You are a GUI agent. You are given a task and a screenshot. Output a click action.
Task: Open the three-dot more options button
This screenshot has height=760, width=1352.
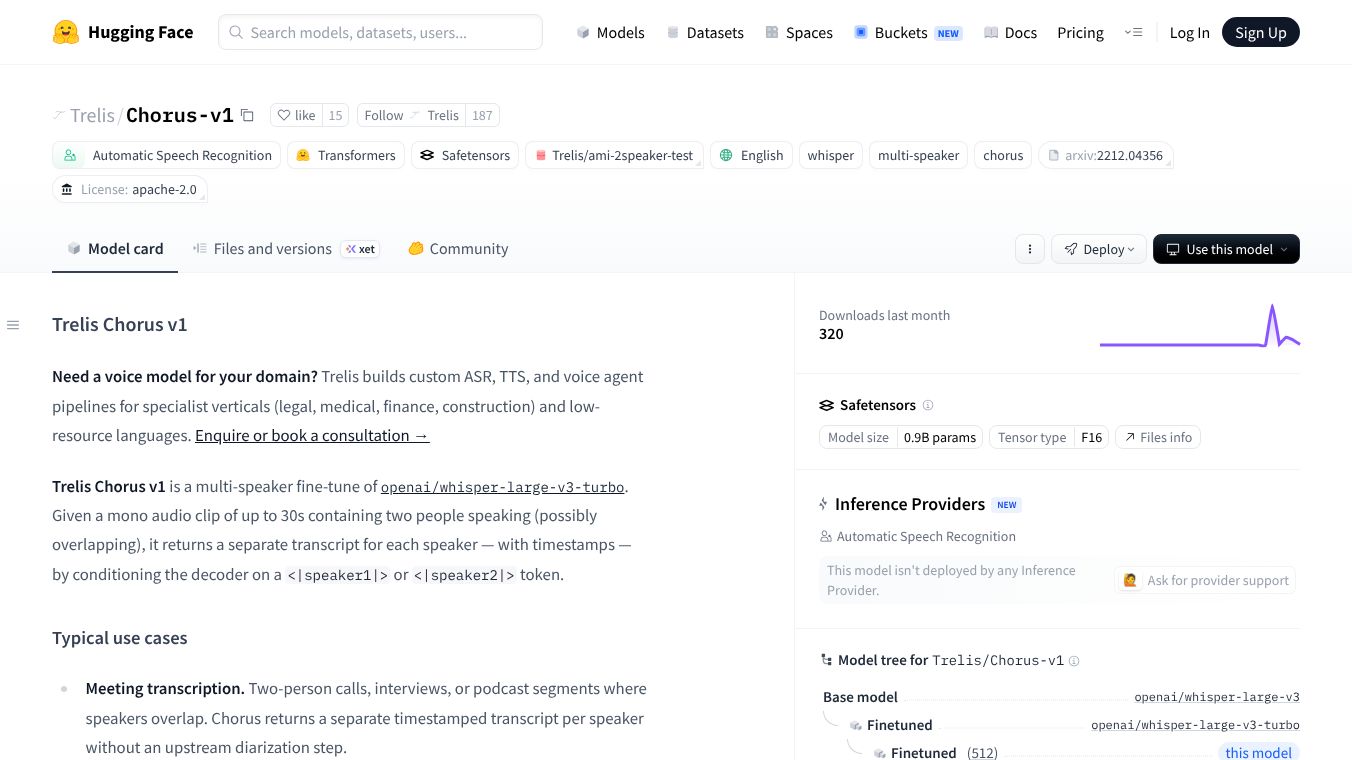coord(1029,249)
